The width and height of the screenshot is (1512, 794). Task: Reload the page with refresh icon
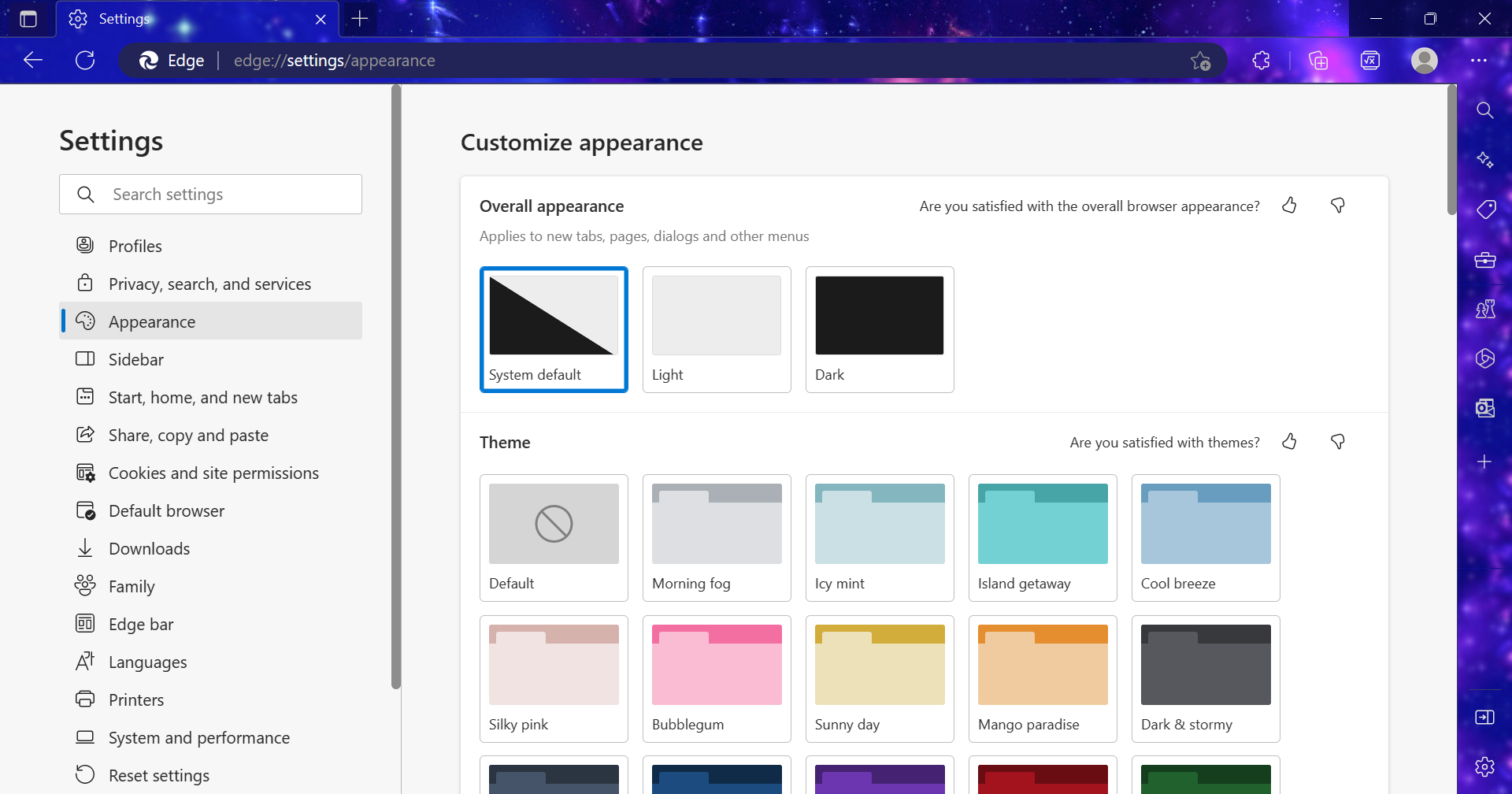[x=85, y=60]
